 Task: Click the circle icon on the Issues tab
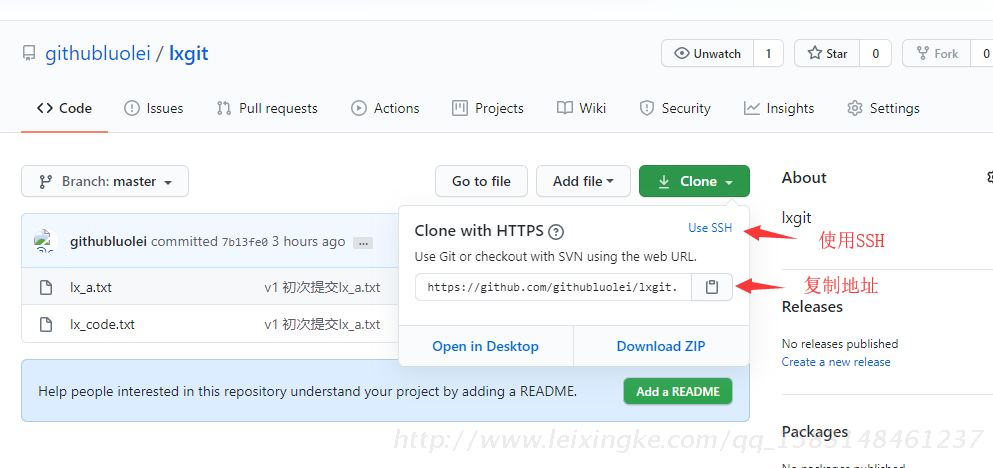coord(132,108)
